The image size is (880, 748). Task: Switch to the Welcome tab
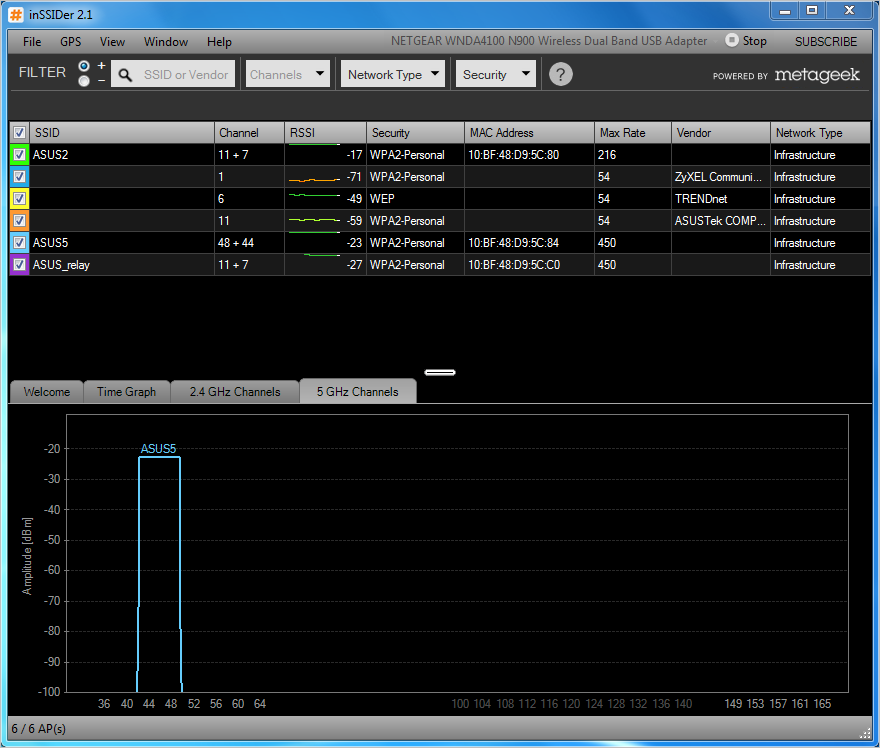coord(47,392)
